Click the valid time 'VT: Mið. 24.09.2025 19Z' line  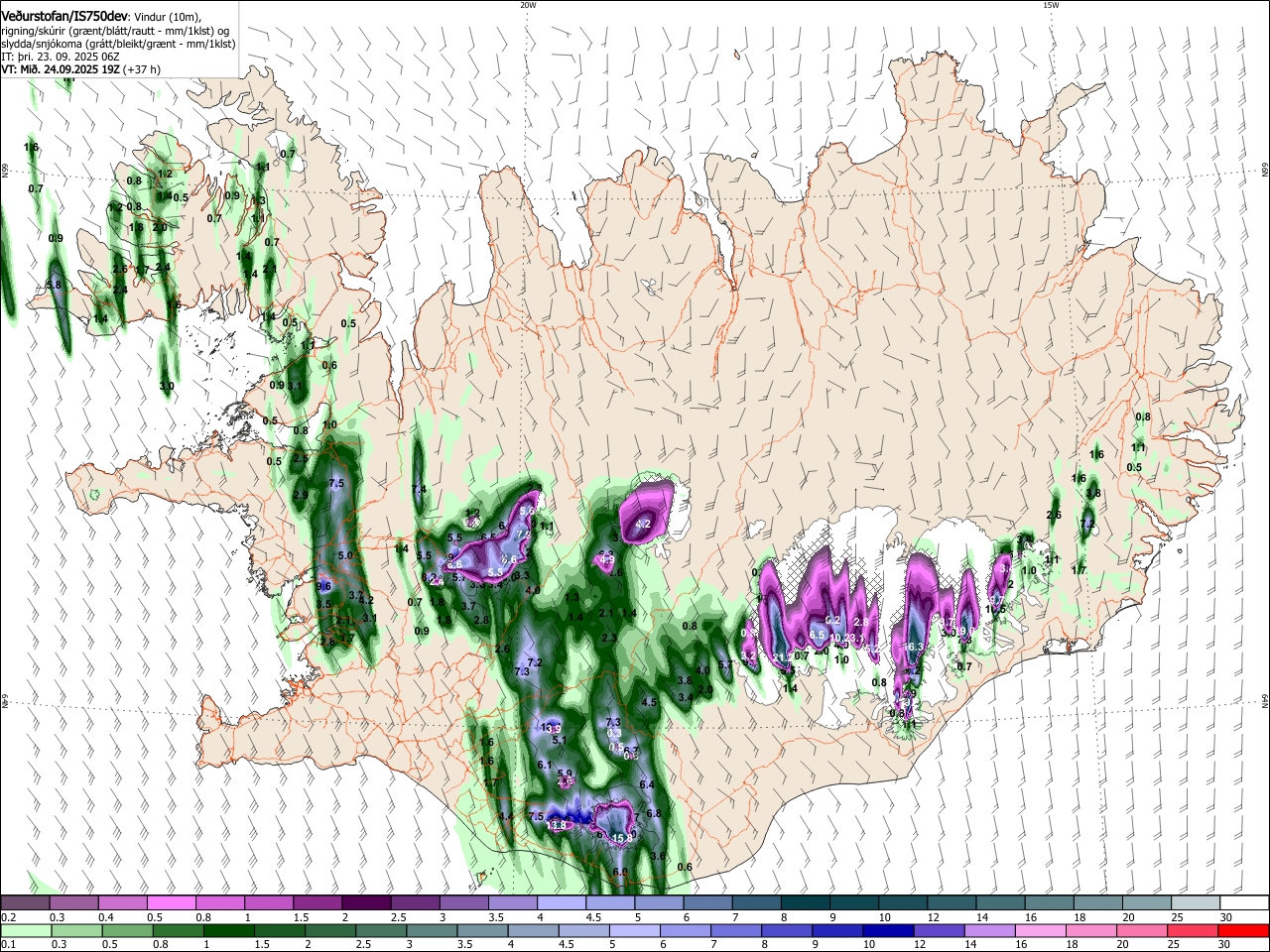61,69
